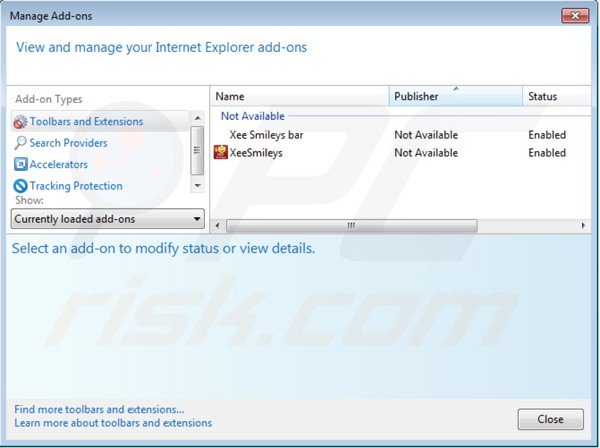Click the add-on list horizontal scrollbar thumb
The image size is (600, 448).
pyautogui.click(x=351, y=225)
